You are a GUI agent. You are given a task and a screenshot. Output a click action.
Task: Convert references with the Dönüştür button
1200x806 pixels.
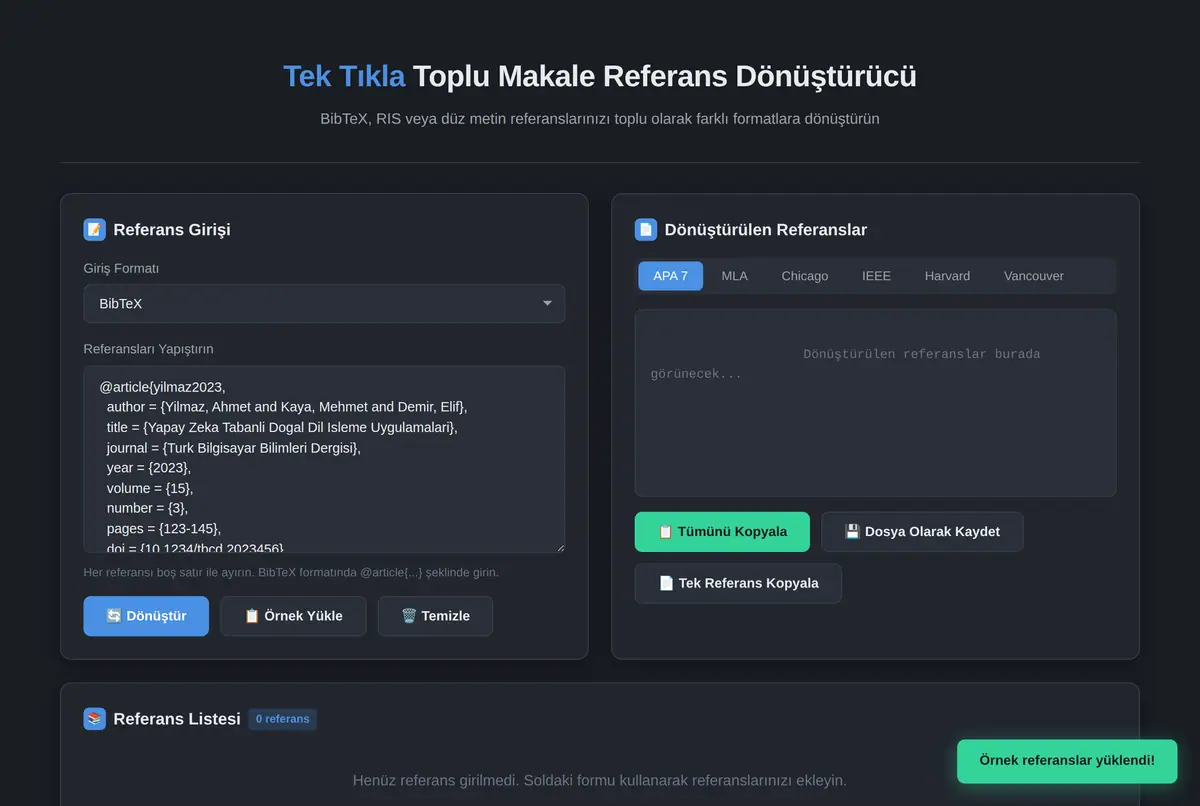point(146,616)
